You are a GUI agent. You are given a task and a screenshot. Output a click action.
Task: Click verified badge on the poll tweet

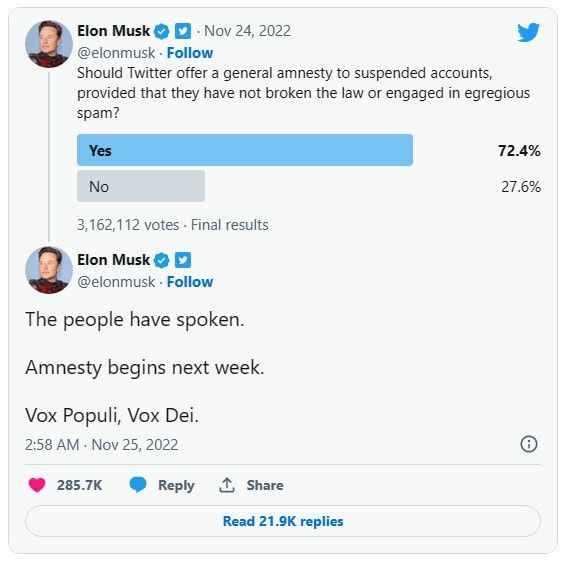[x=162, y=31]
